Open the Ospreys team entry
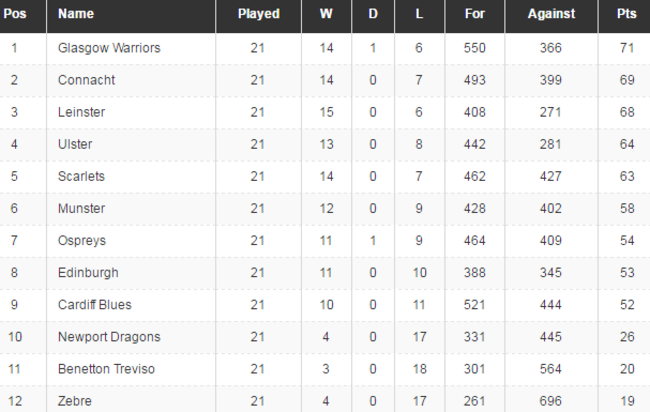The width and height of the screenshot is (650, 412). pos(83,240)
